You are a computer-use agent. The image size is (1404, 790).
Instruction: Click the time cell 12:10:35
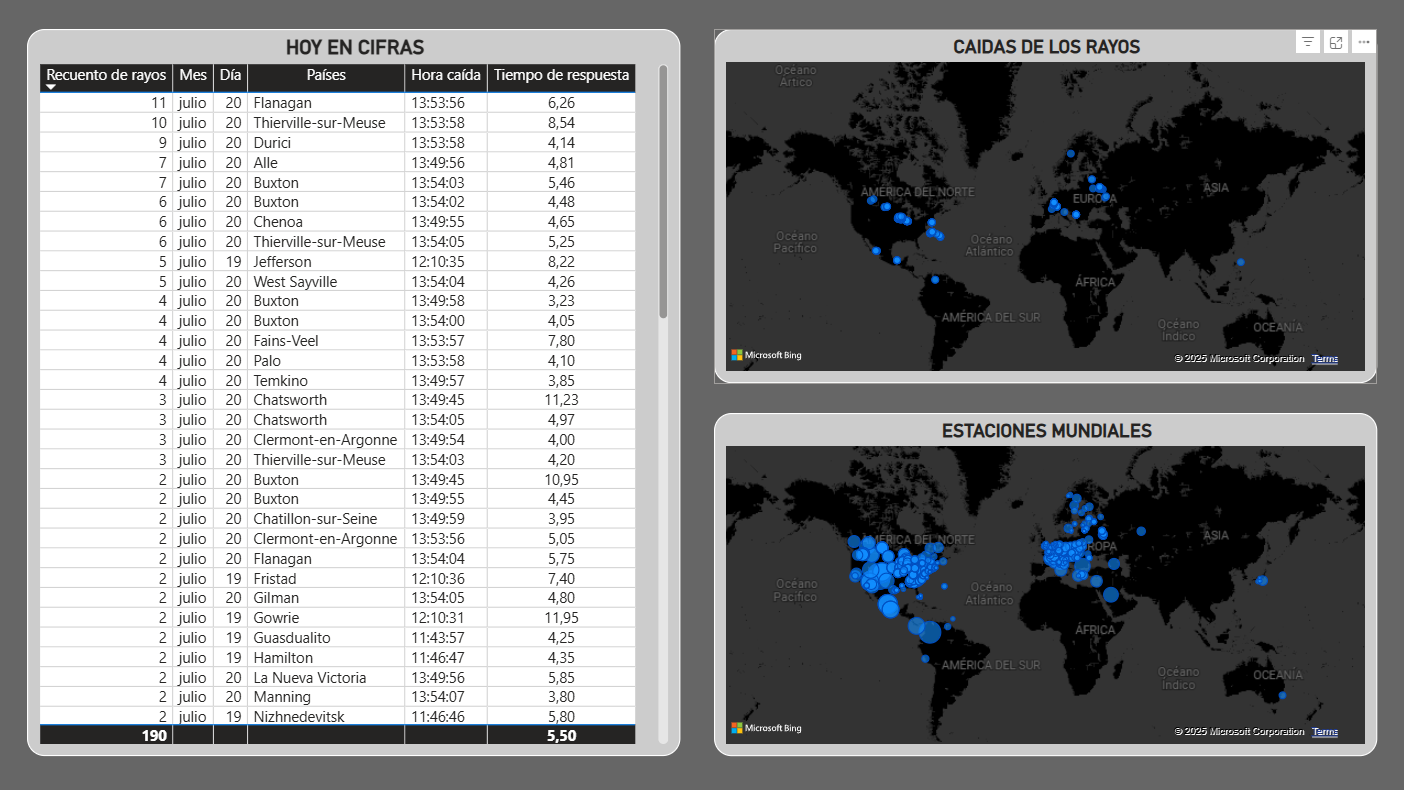(x=446, y=262)
